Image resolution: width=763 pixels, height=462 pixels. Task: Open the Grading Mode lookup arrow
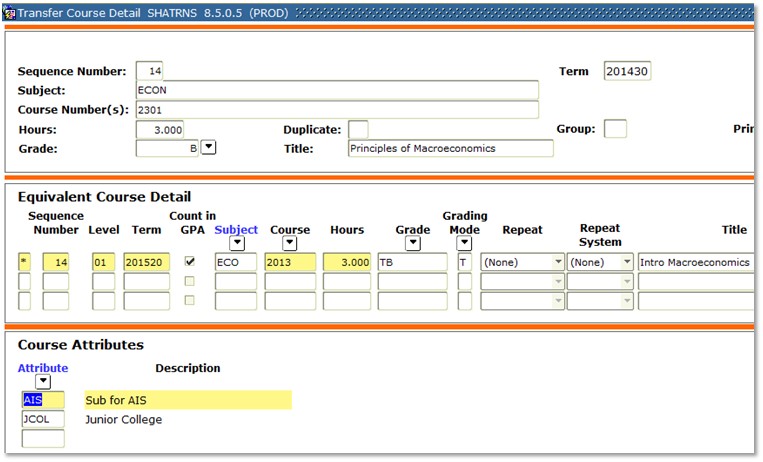click(465, 244)
